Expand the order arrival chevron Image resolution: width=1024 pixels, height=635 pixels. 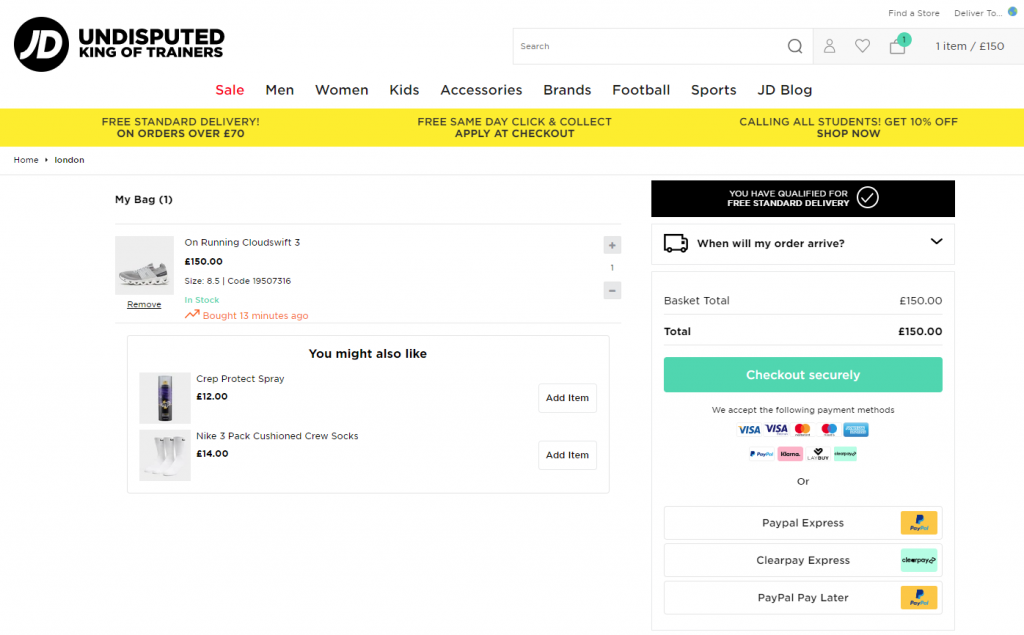[936, 242]
